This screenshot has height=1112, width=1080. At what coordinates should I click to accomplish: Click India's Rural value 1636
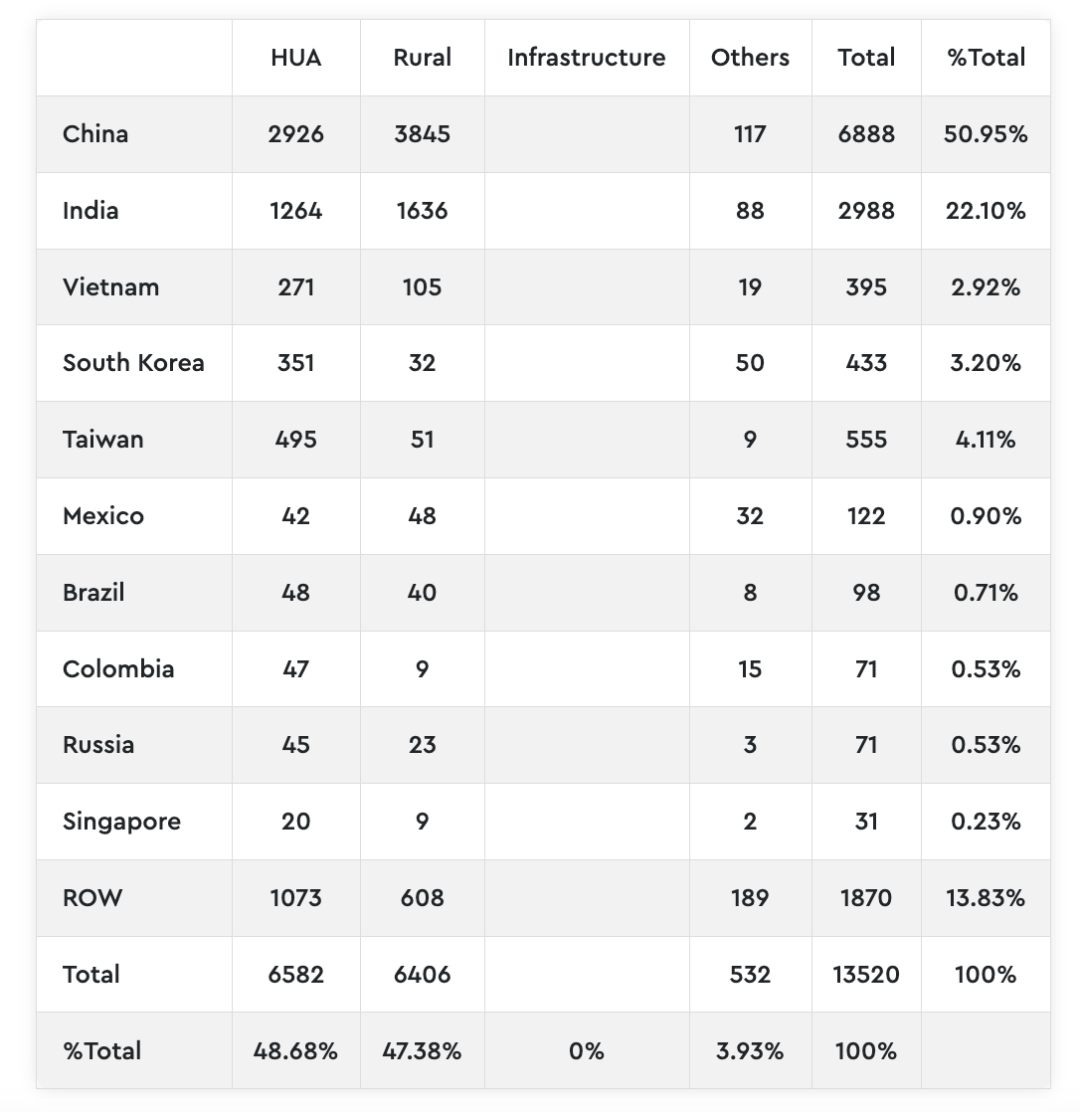coord(422,211)
